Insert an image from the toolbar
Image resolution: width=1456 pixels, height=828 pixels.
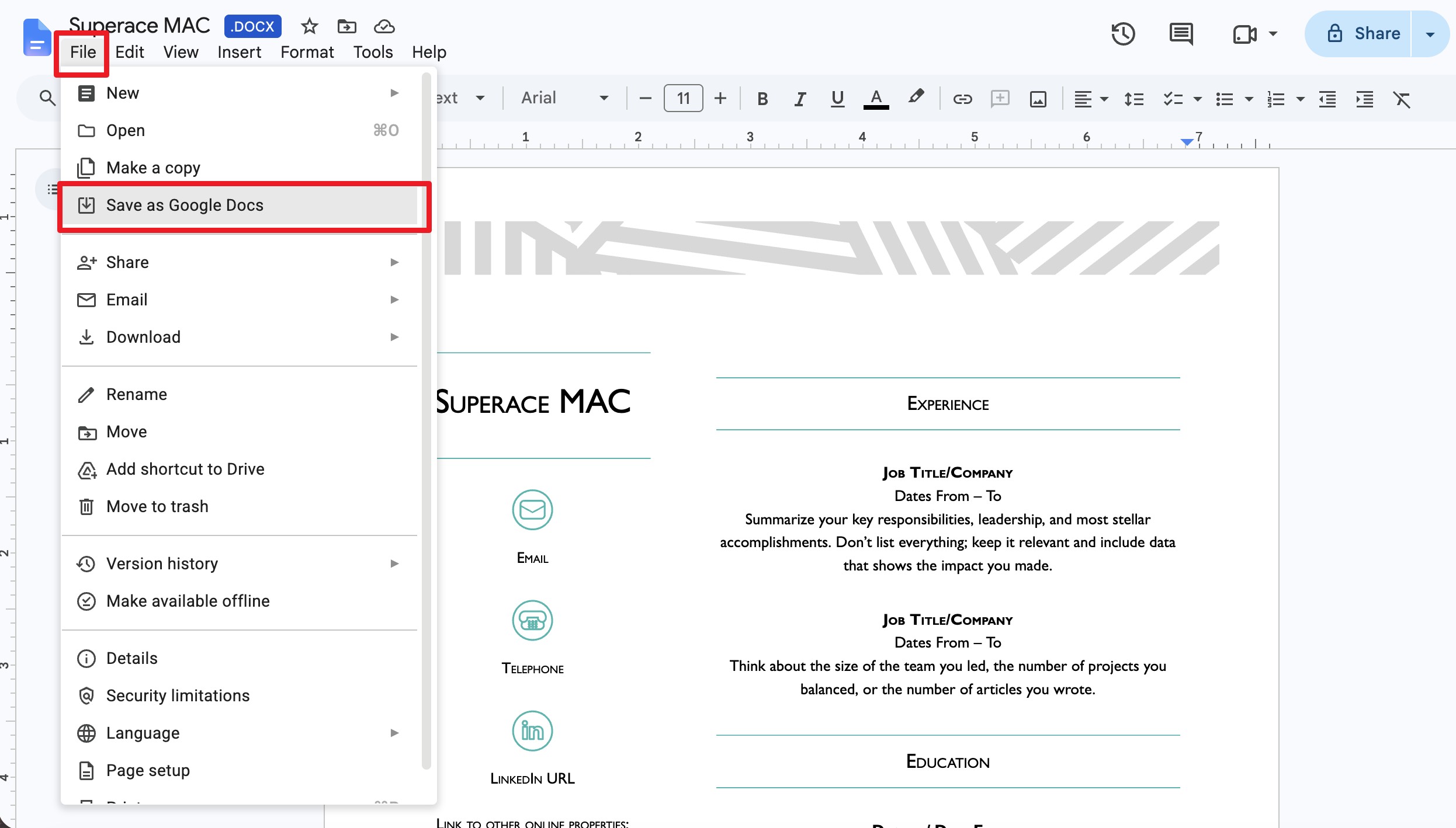[x=1038, y=99]
